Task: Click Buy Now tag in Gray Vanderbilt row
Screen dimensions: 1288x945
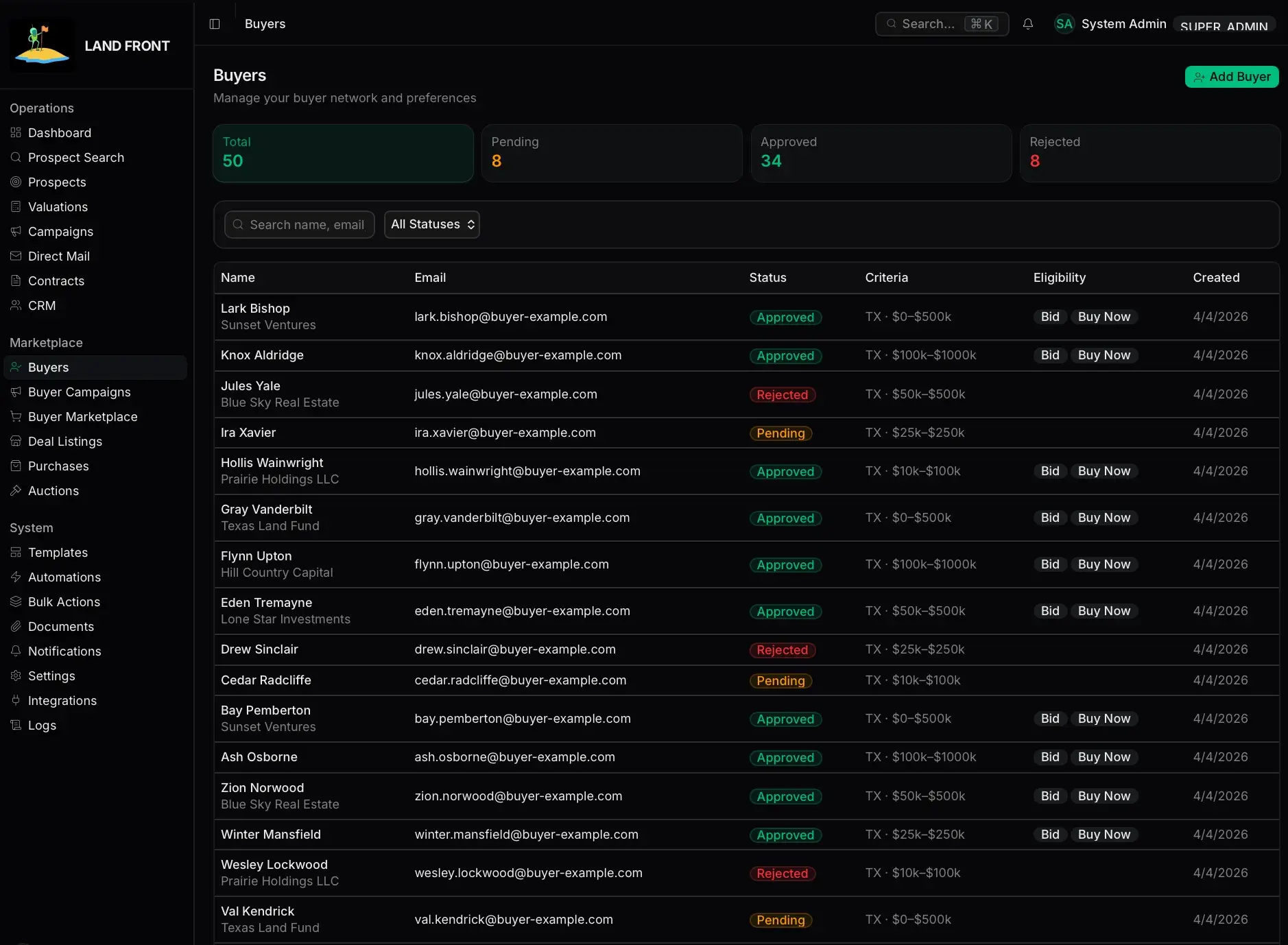Action: (1104, 518)
